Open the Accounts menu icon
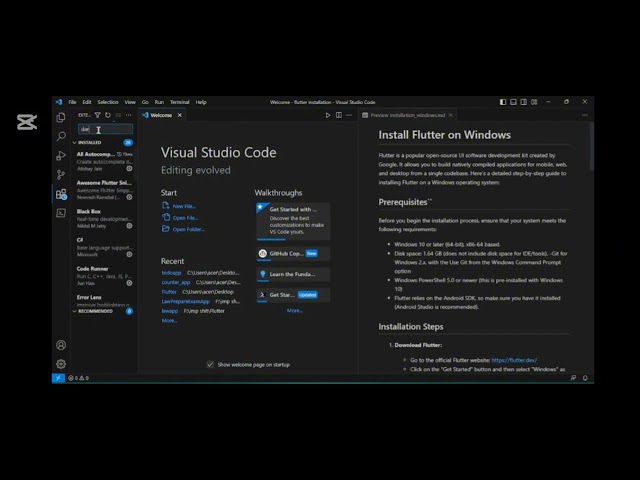Viewport: 640px width, 480px height. point(61,345)
